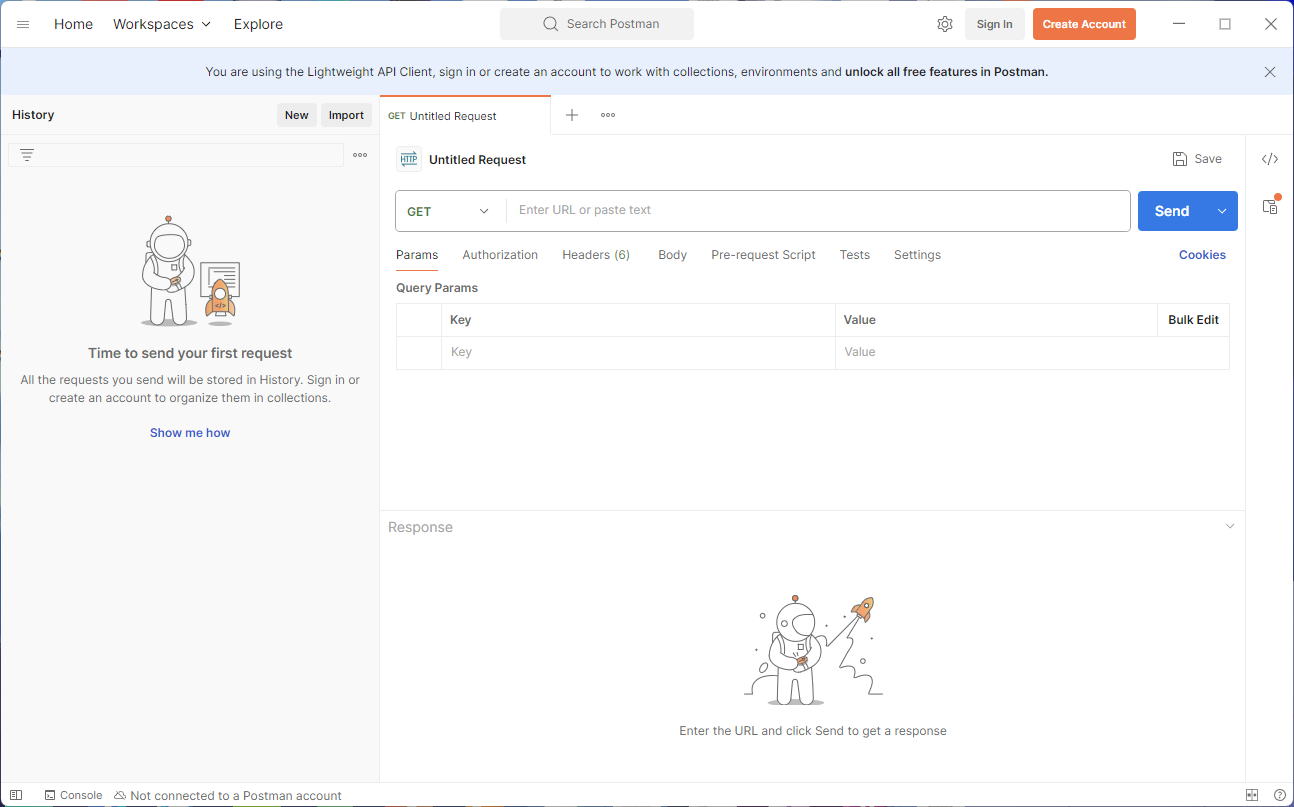Click the Search Postman box
The height and width of the screenshot is (807, 1294).
click(x=597, y=24)
